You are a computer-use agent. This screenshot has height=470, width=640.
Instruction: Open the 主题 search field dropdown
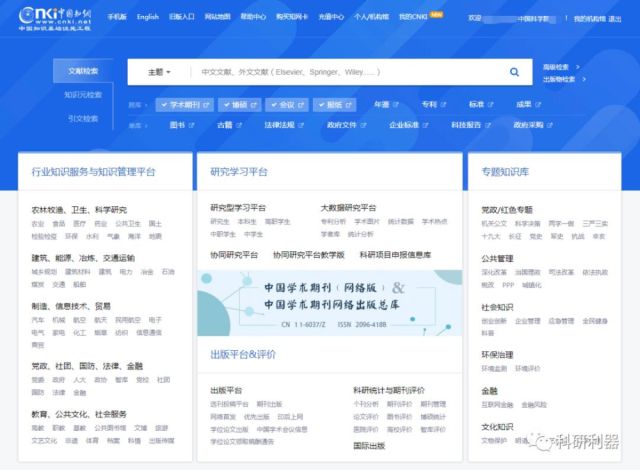tap(159, 72)
